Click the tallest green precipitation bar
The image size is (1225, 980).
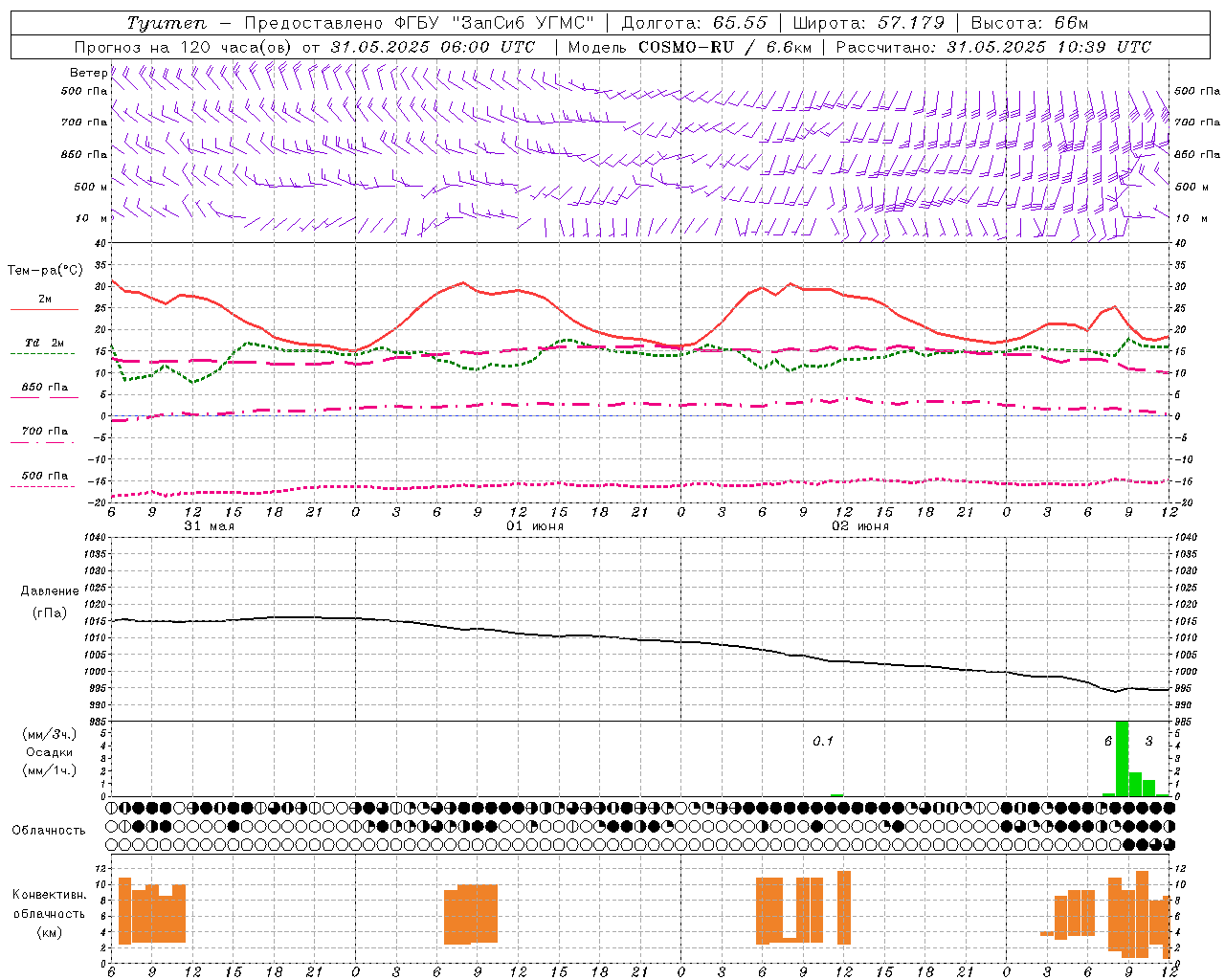(x=1123, y=758)
